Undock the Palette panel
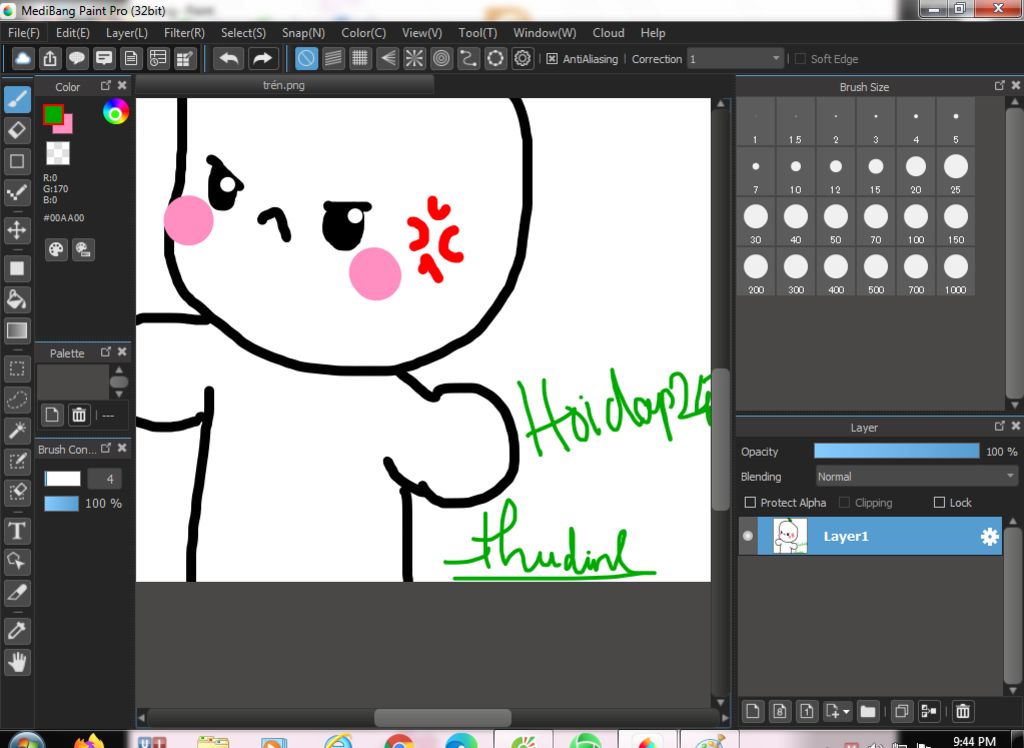Image resolution: width=1024 pixels, height=748 pixels. 105,352
